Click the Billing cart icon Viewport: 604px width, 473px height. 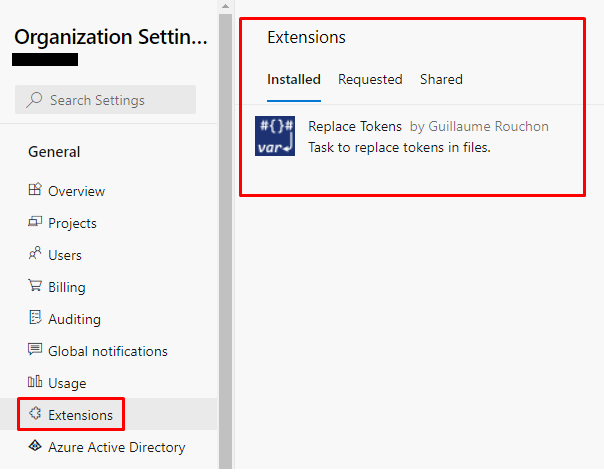[35, 286]
